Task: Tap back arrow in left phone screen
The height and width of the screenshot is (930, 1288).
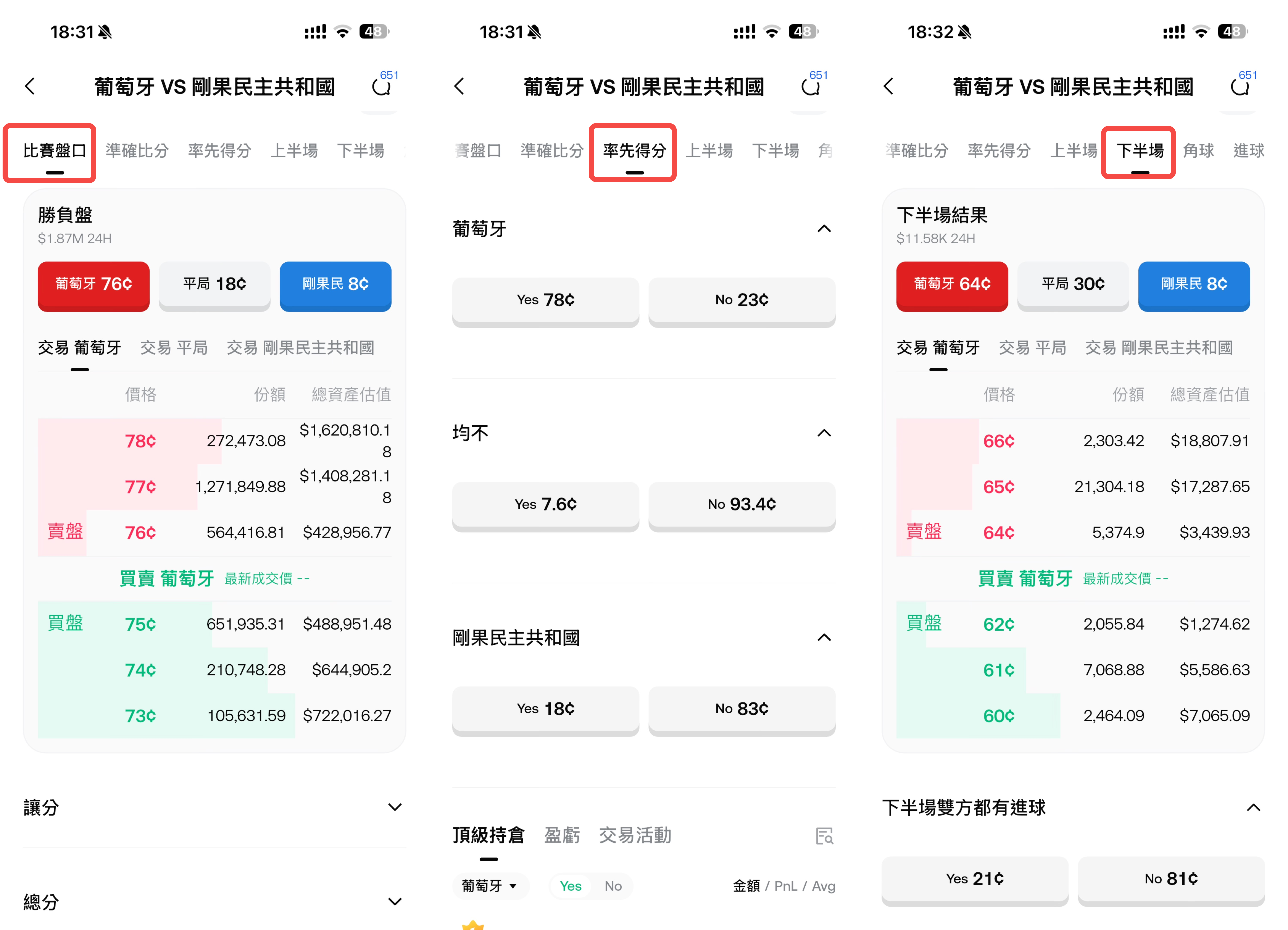Action: point(30,86)
